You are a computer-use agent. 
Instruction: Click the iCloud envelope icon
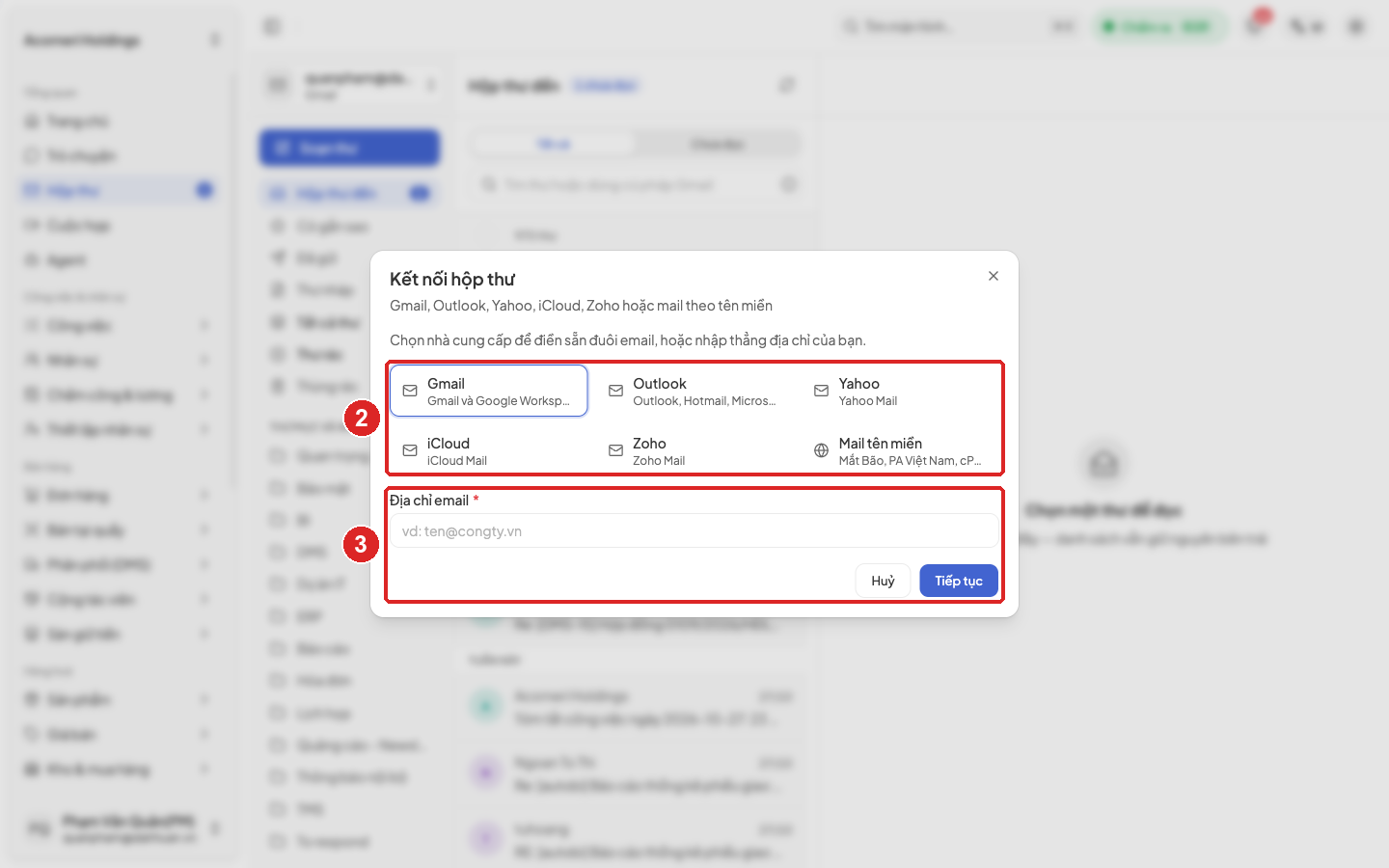(410, 450)
